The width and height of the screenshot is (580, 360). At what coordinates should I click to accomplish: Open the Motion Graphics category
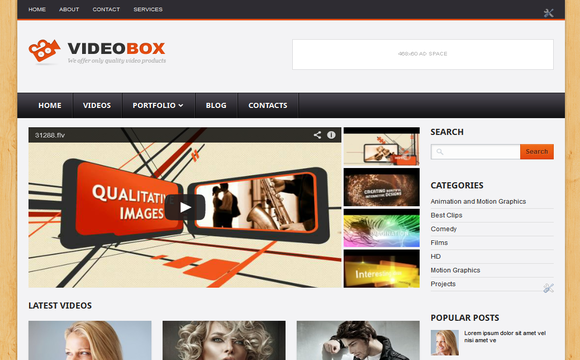pos(455,270)
